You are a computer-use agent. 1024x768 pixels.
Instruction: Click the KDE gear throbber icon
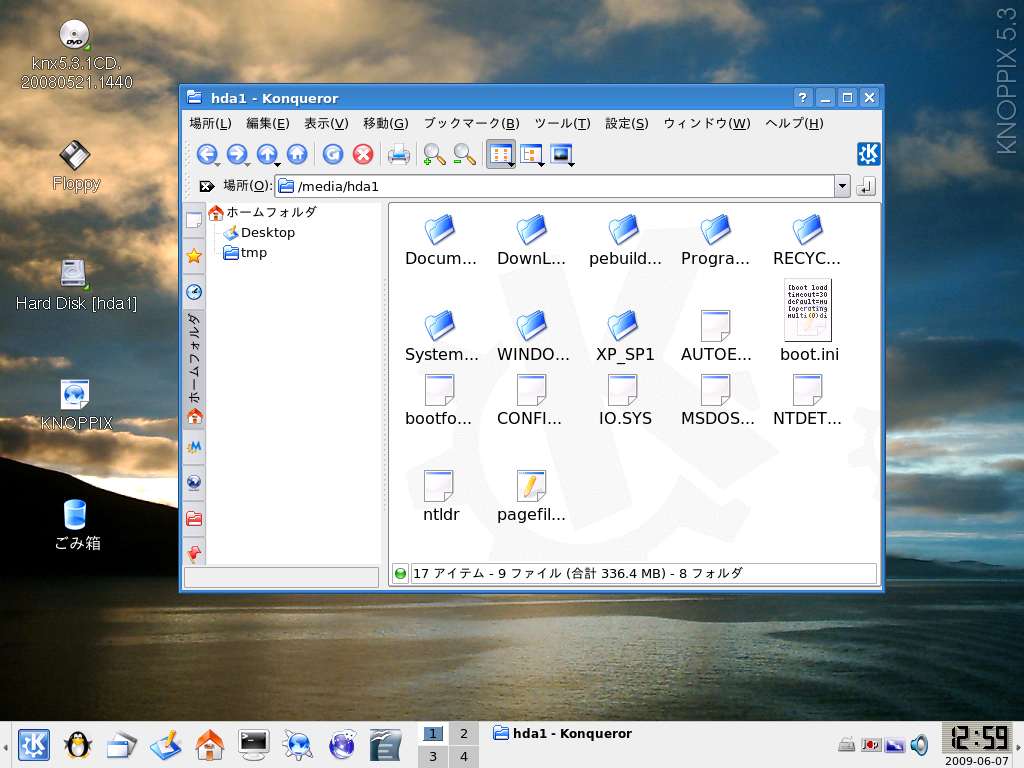pyautogui.click(x=869, y=154)
